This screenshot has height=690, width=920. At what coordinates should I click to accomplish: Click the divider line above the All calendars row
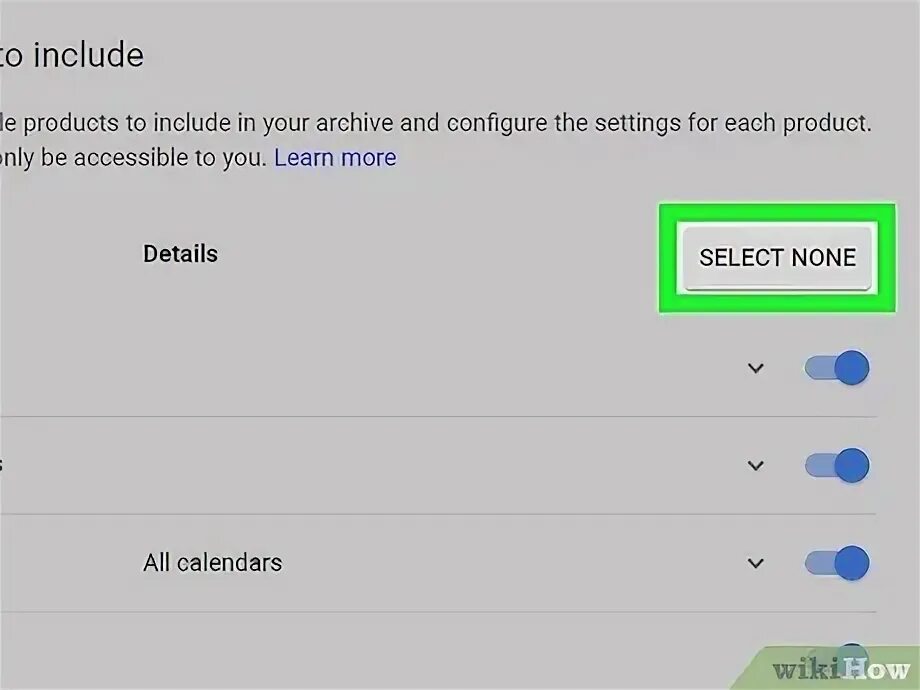pos(438,515)
